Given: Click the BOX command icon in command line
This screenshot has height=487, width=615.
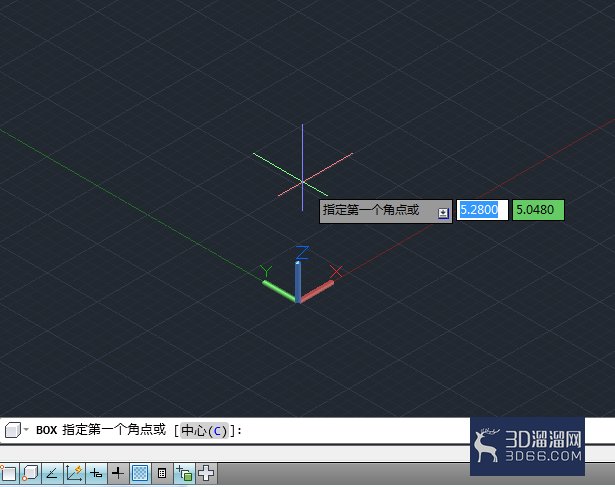Looking at the screenshot, I should tap(13, 430).
